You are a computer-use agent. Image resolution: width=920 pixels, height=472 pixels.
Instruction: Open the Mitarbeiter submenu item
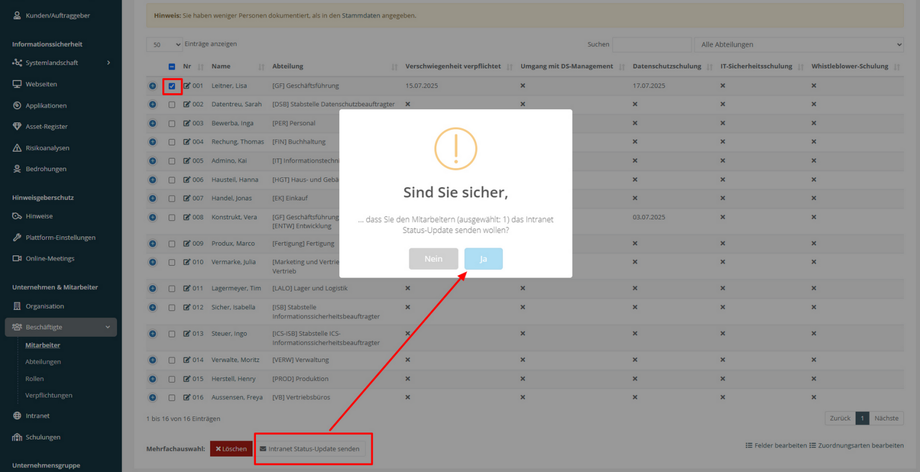43,345
